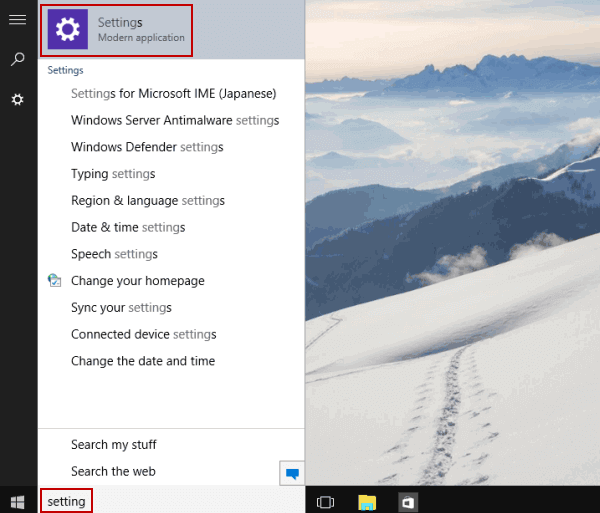Select the magnifier search icon in sidebar
Image resolution: width=600 pixels, height=513 pixels.
pos(18,59)
